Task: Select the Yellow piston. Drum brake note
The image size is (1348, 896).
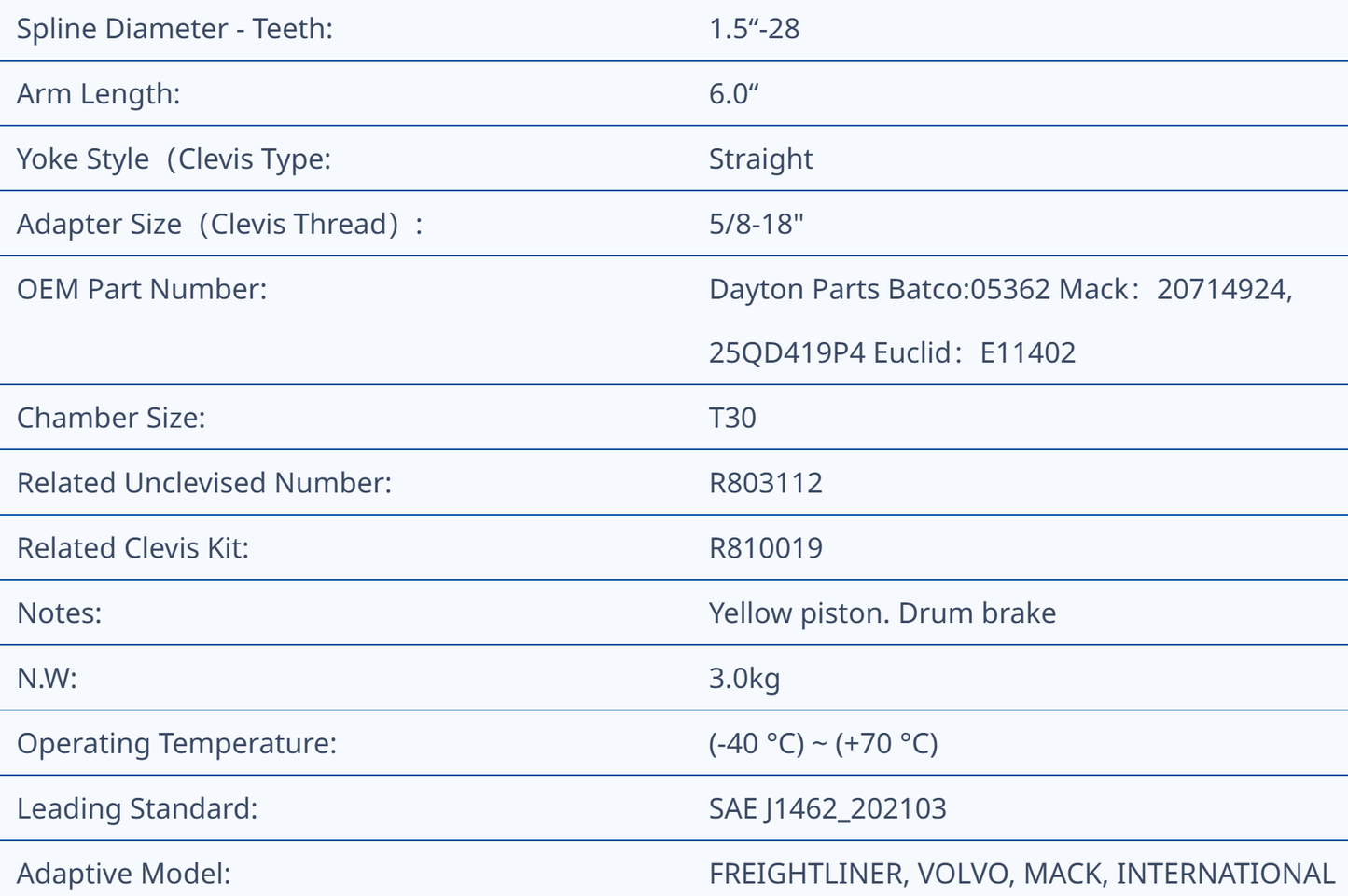Action: 882,613
